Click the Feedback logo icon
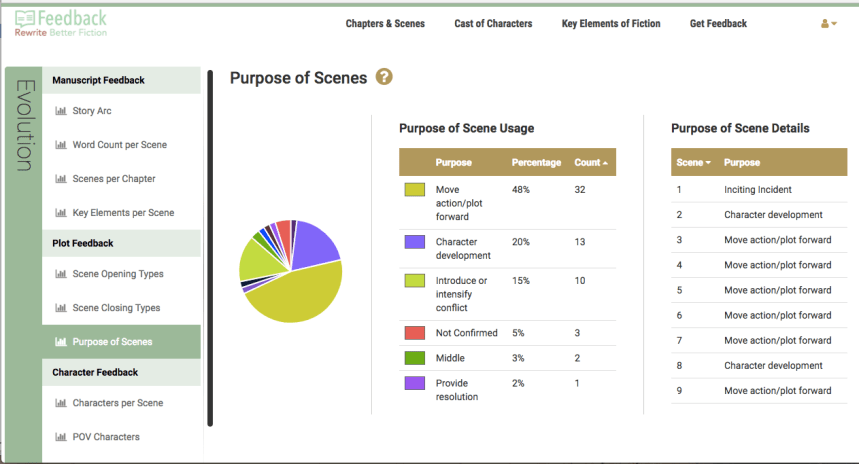The height and width of the screenshot is (464, 859). (x=26, y=17)
